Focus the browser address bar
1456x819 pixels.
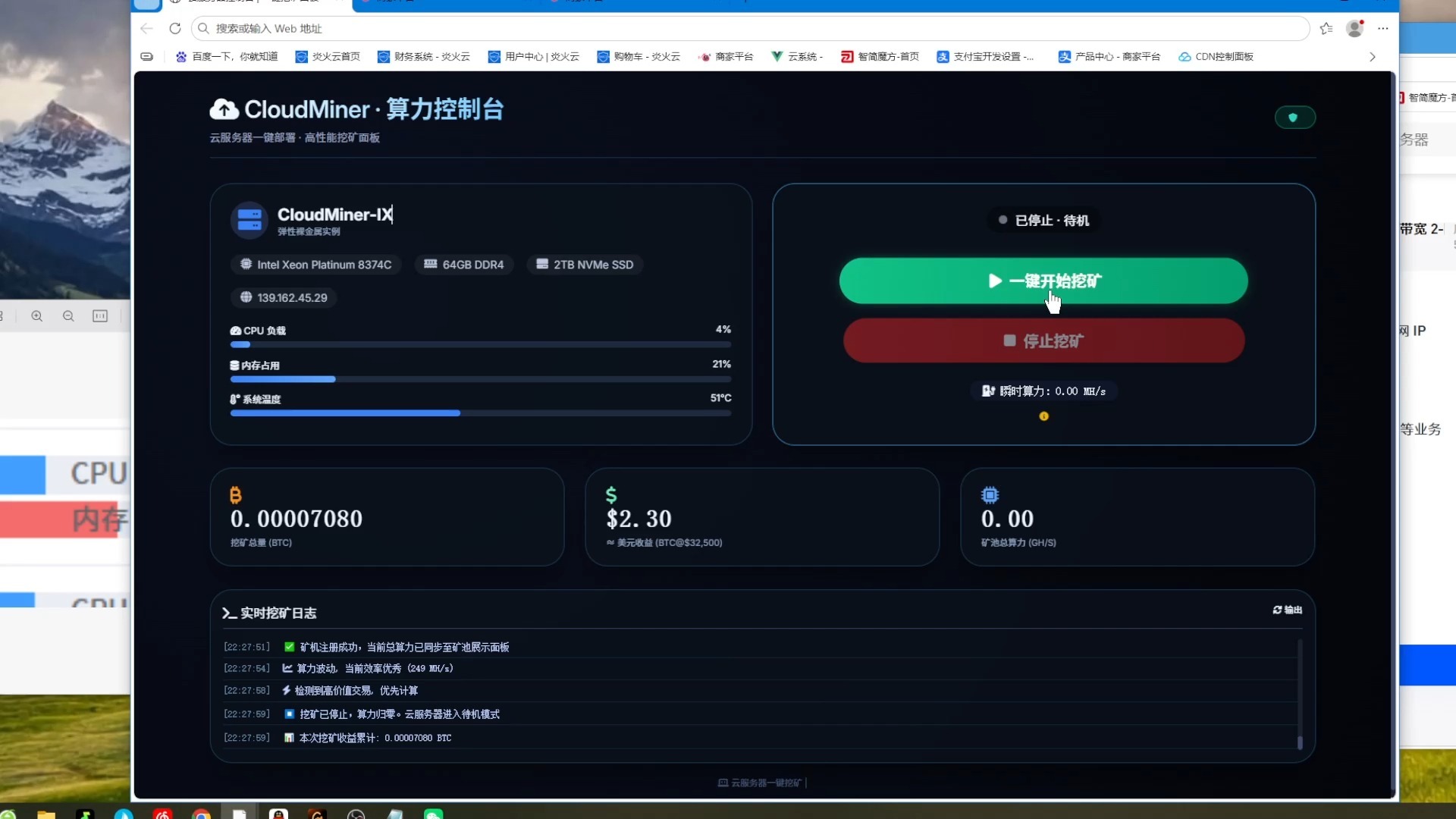click(x=750, y=29)
